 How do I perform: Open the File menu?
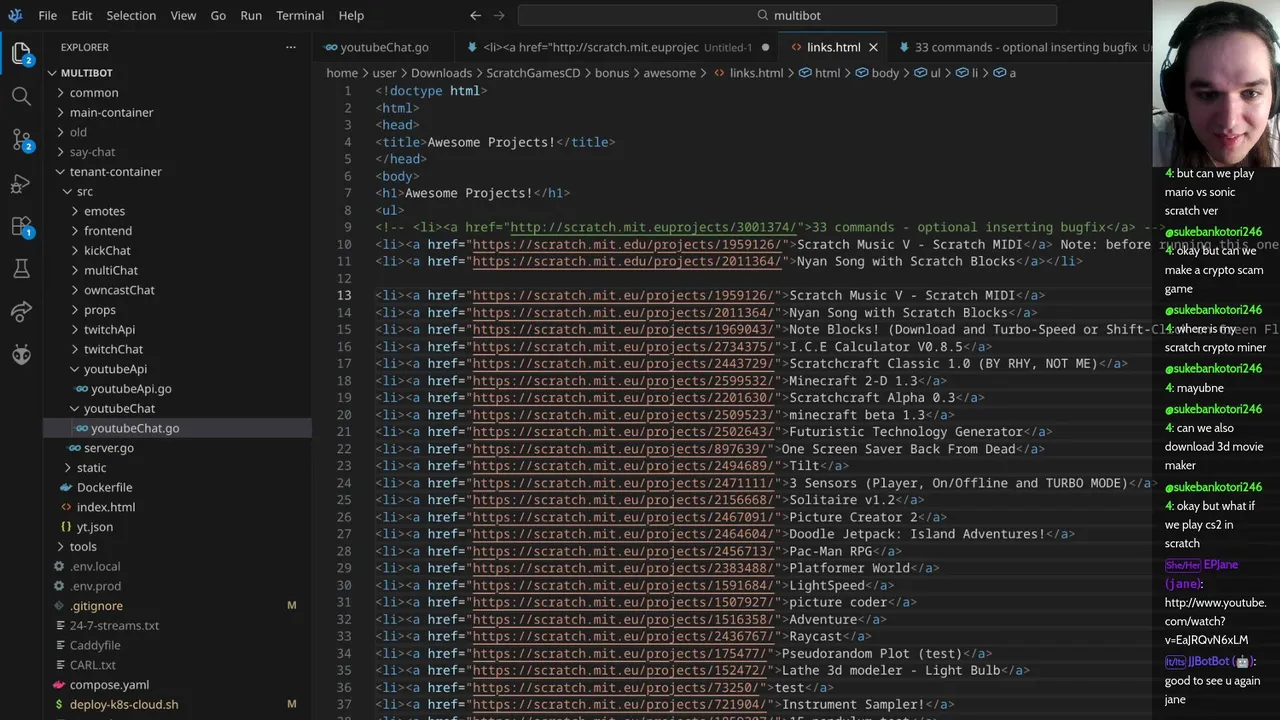[47, 15]
